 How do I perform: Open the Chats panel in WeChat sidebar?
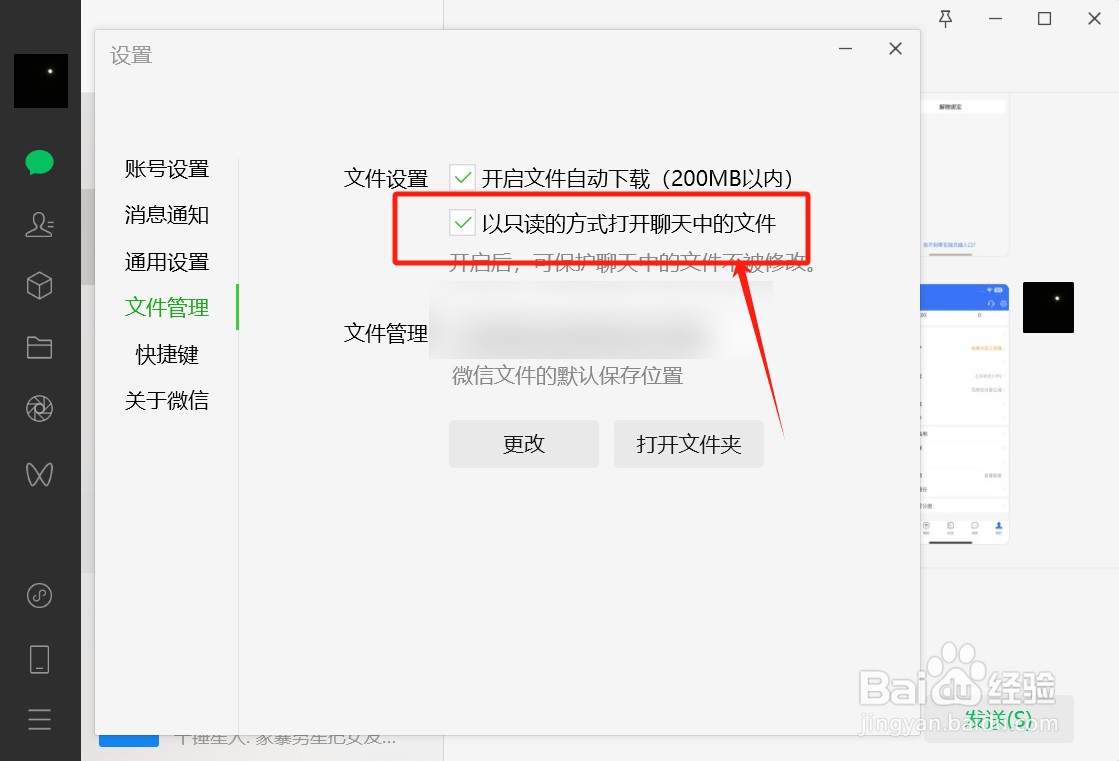pyautogui.click(x=39, y=161)
